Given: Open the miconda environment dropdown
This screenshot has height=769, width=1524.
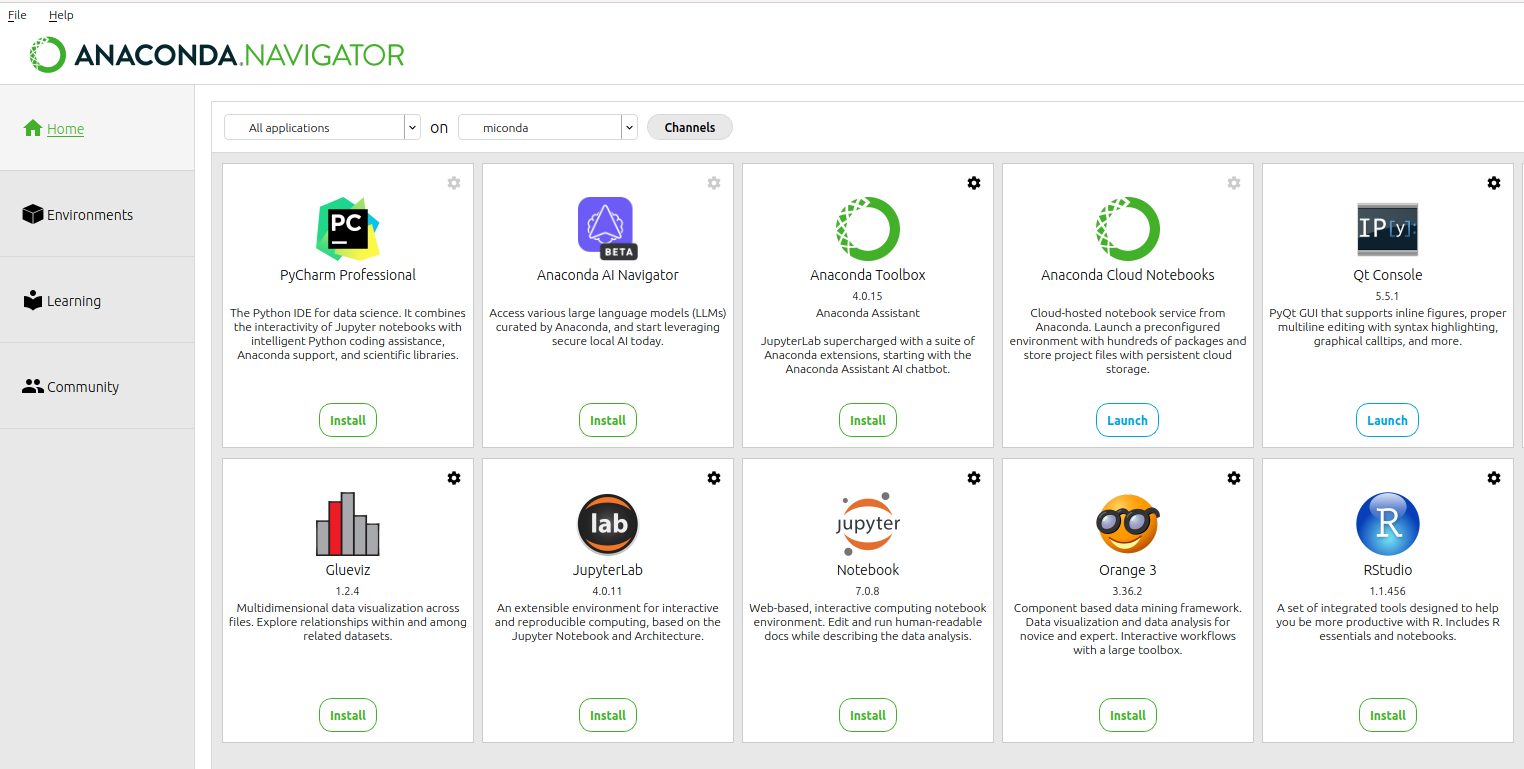Looking at the screenshot, I should pos(629,128).
